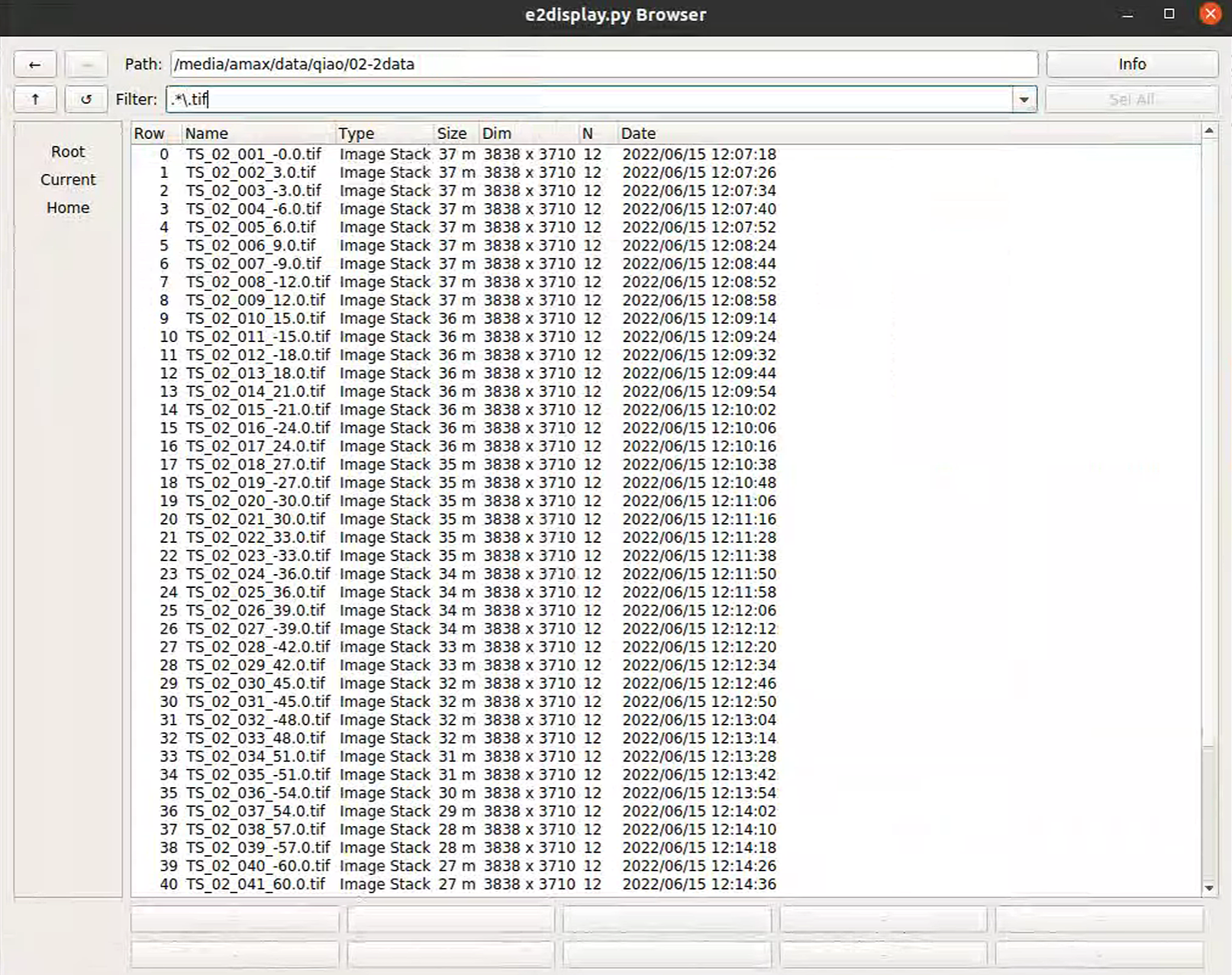Sort files by the Size column
This screenshot has width=1232, height=975.
pos(452,133)
